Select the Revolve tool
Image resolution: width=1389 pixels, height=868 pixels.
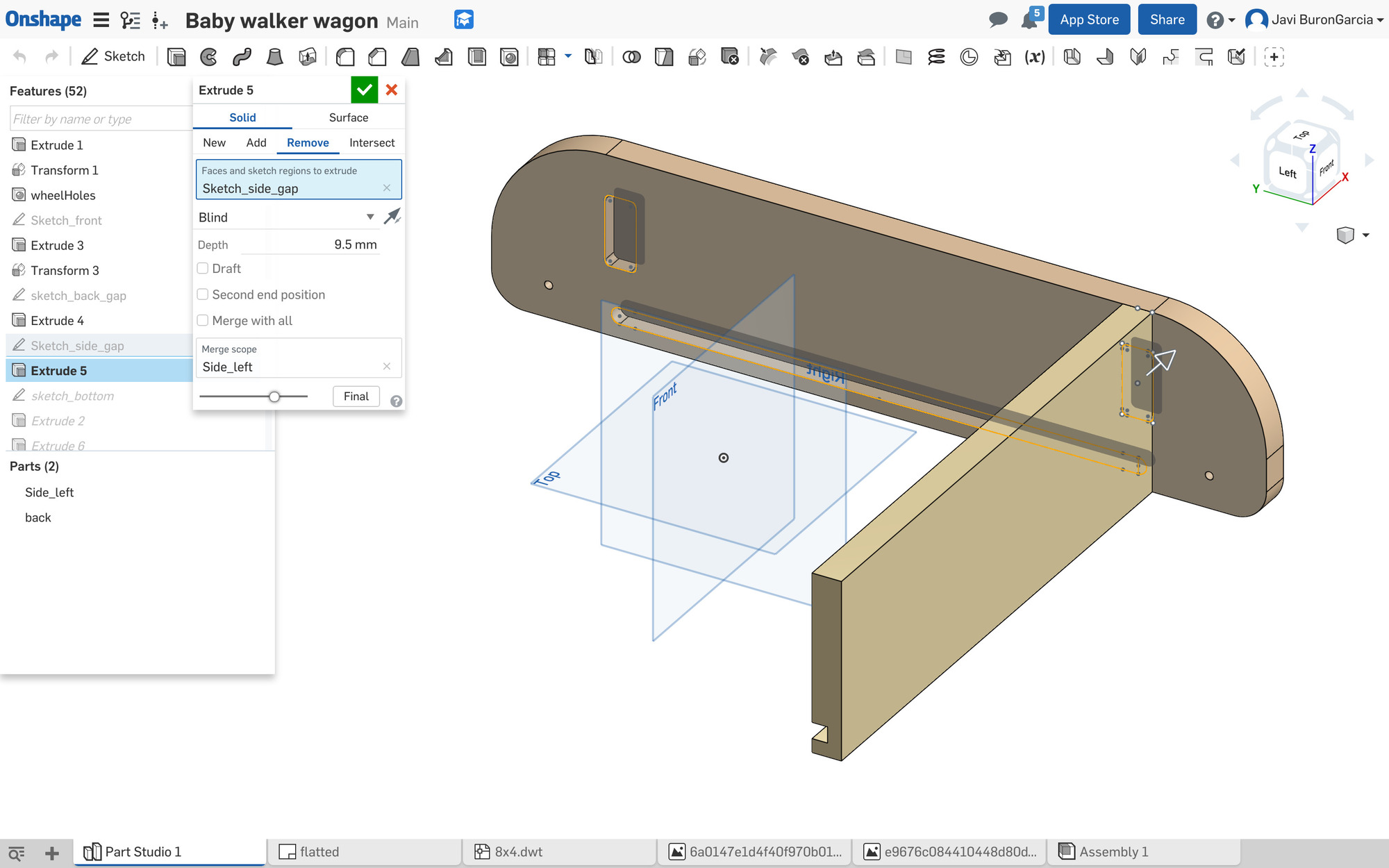[x=208, y=57]
